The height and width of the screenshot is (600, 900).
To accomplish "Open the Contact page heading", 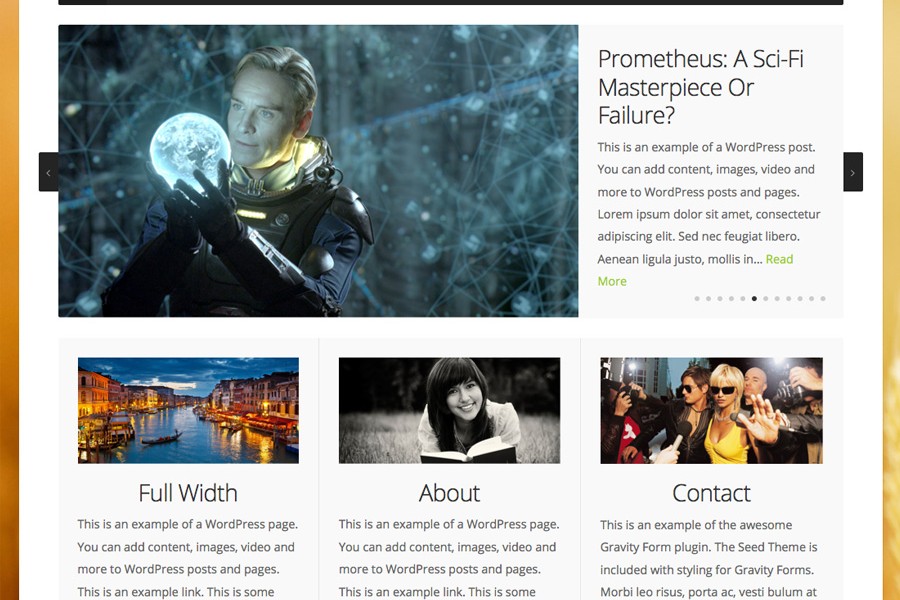I will (x=711, y=493).
